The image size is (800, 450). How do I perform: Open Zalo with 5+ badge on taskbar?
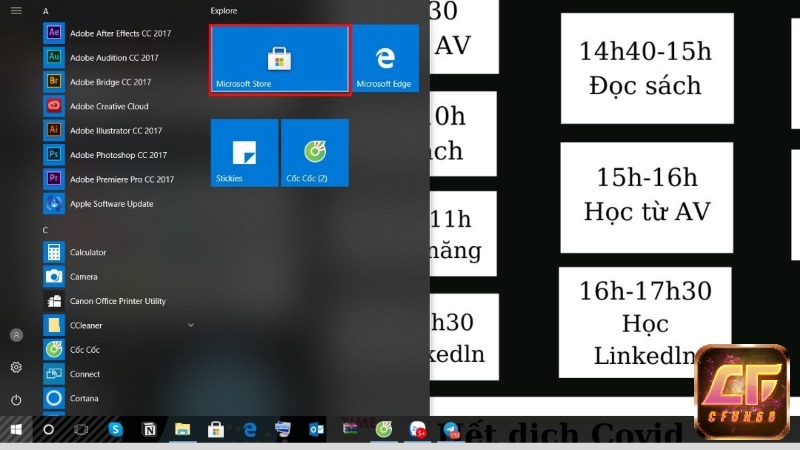point(417,430)
